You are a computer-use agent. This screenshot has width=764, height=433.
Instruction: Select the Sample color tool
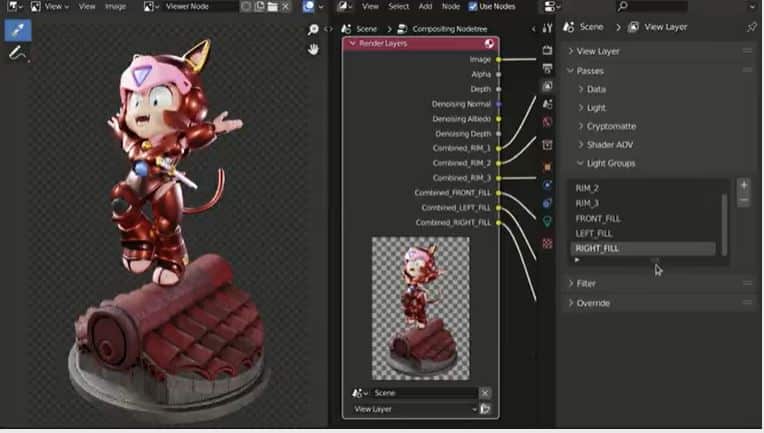[x=18, y=30]
